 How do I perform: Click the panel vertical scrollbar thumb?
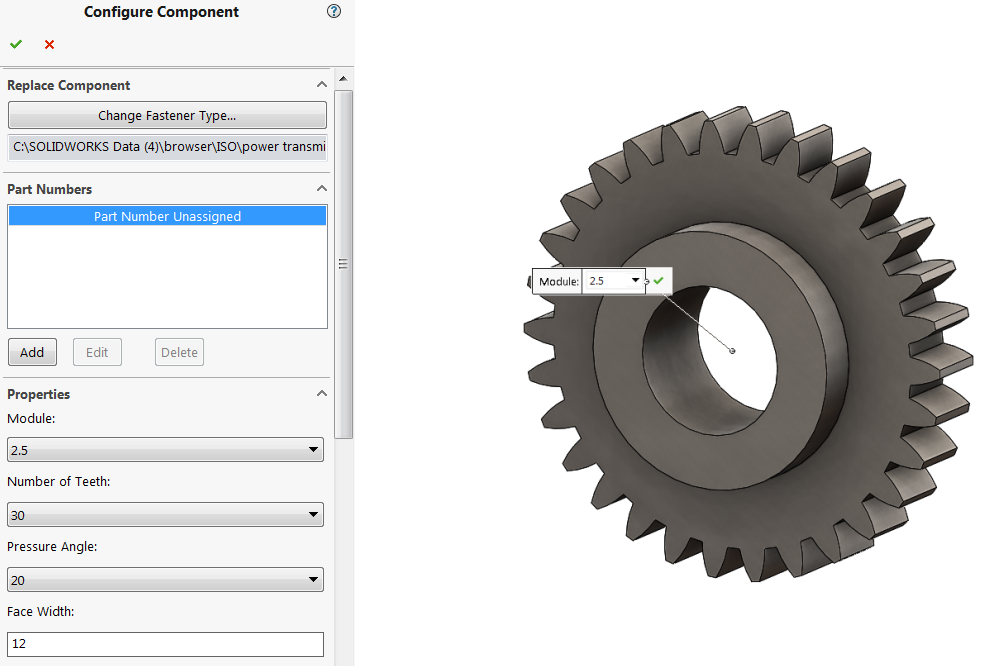343,264
